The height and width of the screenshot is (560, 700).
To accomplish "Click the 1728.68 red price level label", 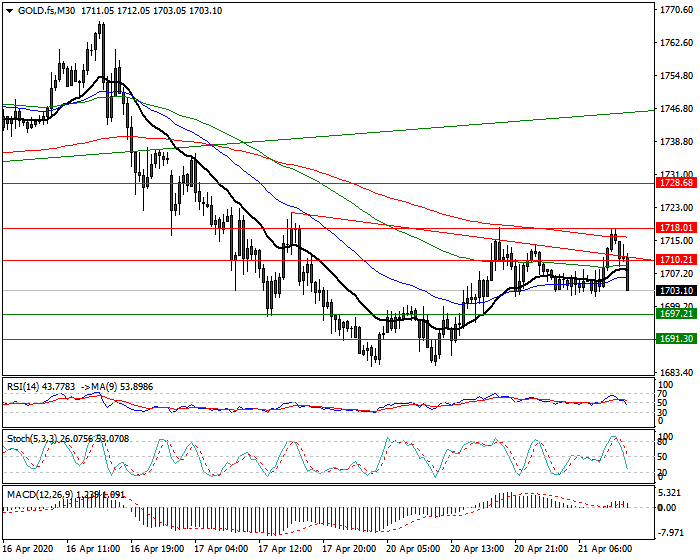I will pos(676,183).
